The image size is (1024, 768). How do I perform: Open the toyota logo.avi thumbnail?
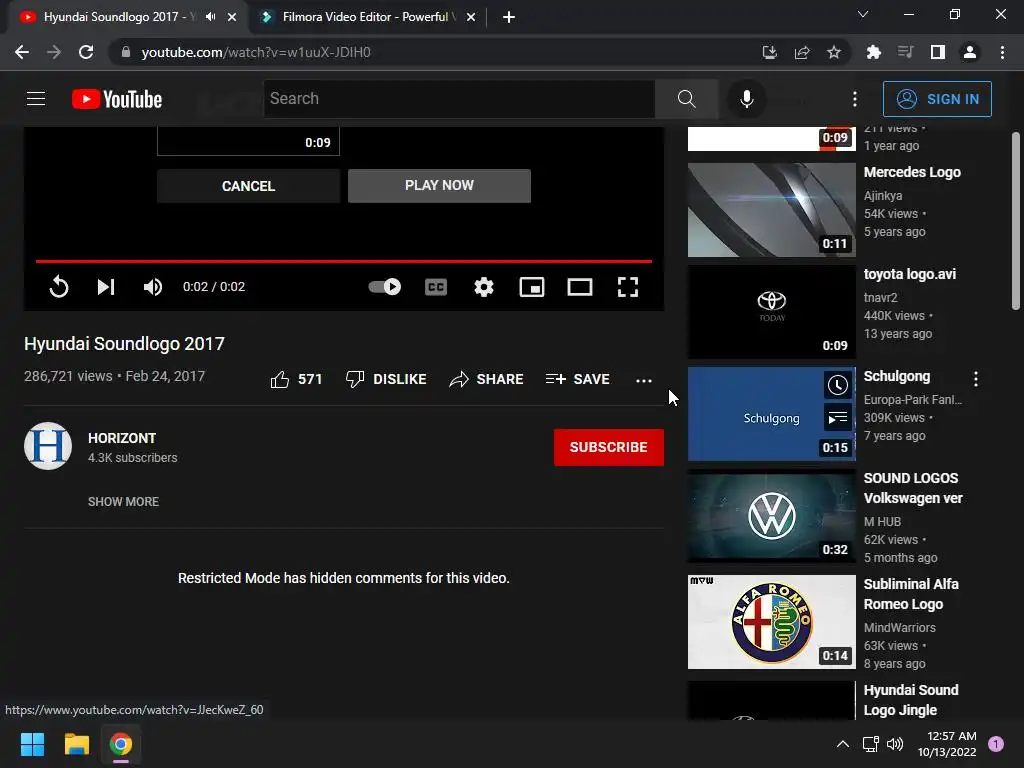(771, 312)
